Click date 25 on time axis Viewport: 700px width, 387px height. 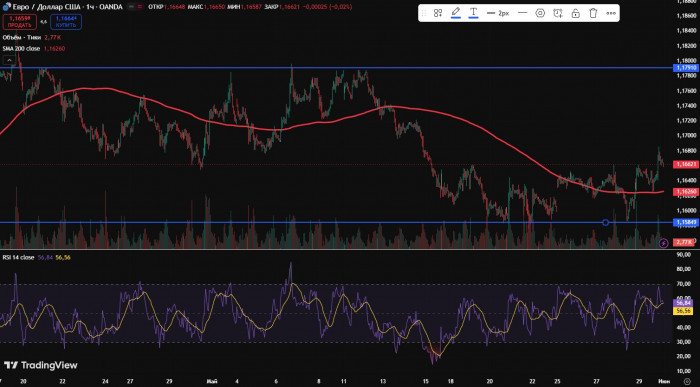pos(557,381)
